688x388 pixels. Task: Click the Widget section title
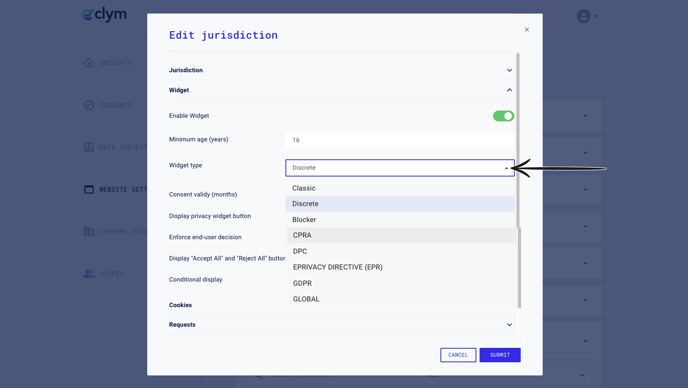pyautogui.click(x=179, y=90)
